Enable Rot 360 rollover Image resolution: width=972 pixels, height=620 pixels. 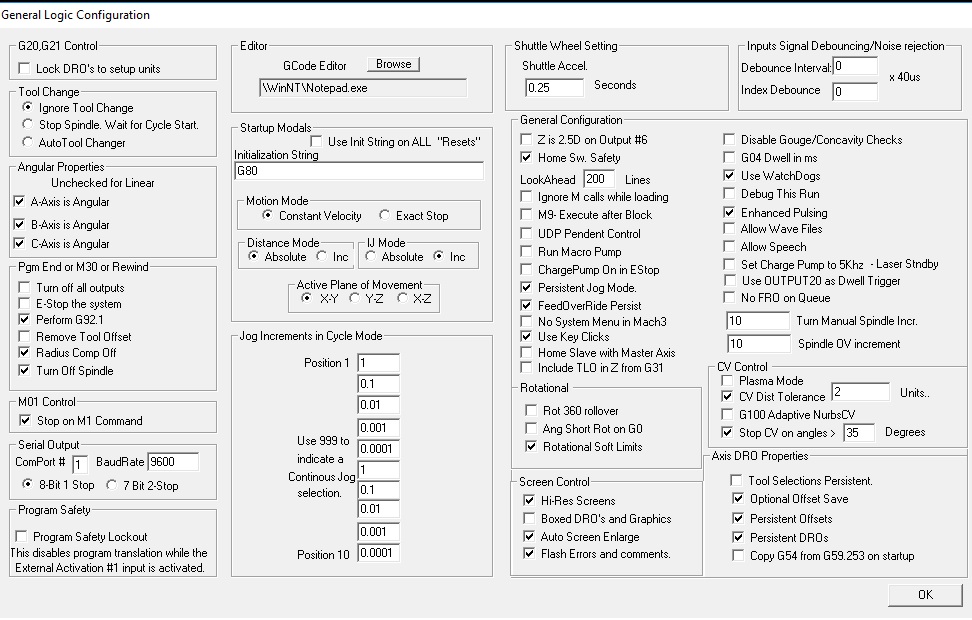[531, 410]
